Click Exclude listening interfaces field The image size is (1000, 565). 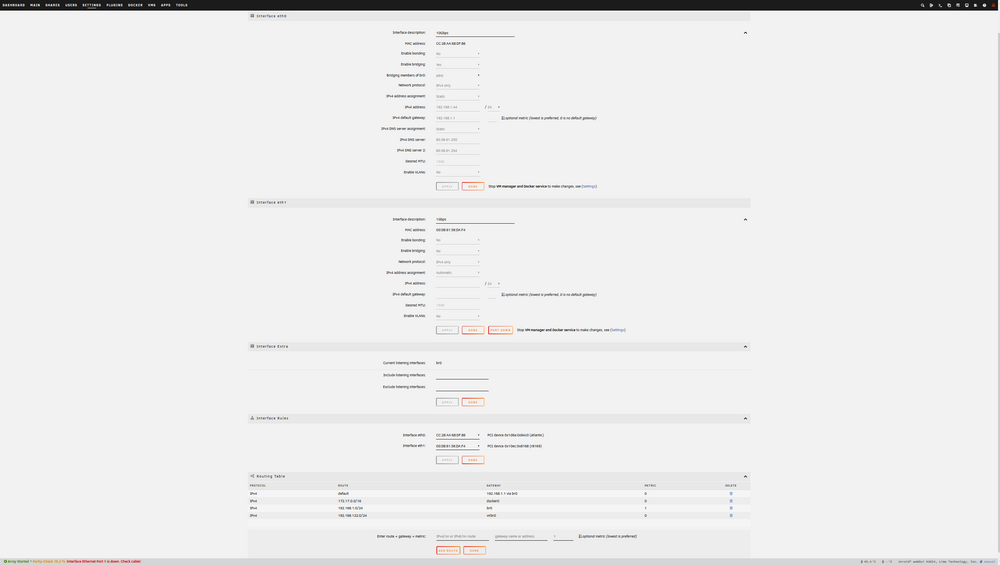(462, 387)
